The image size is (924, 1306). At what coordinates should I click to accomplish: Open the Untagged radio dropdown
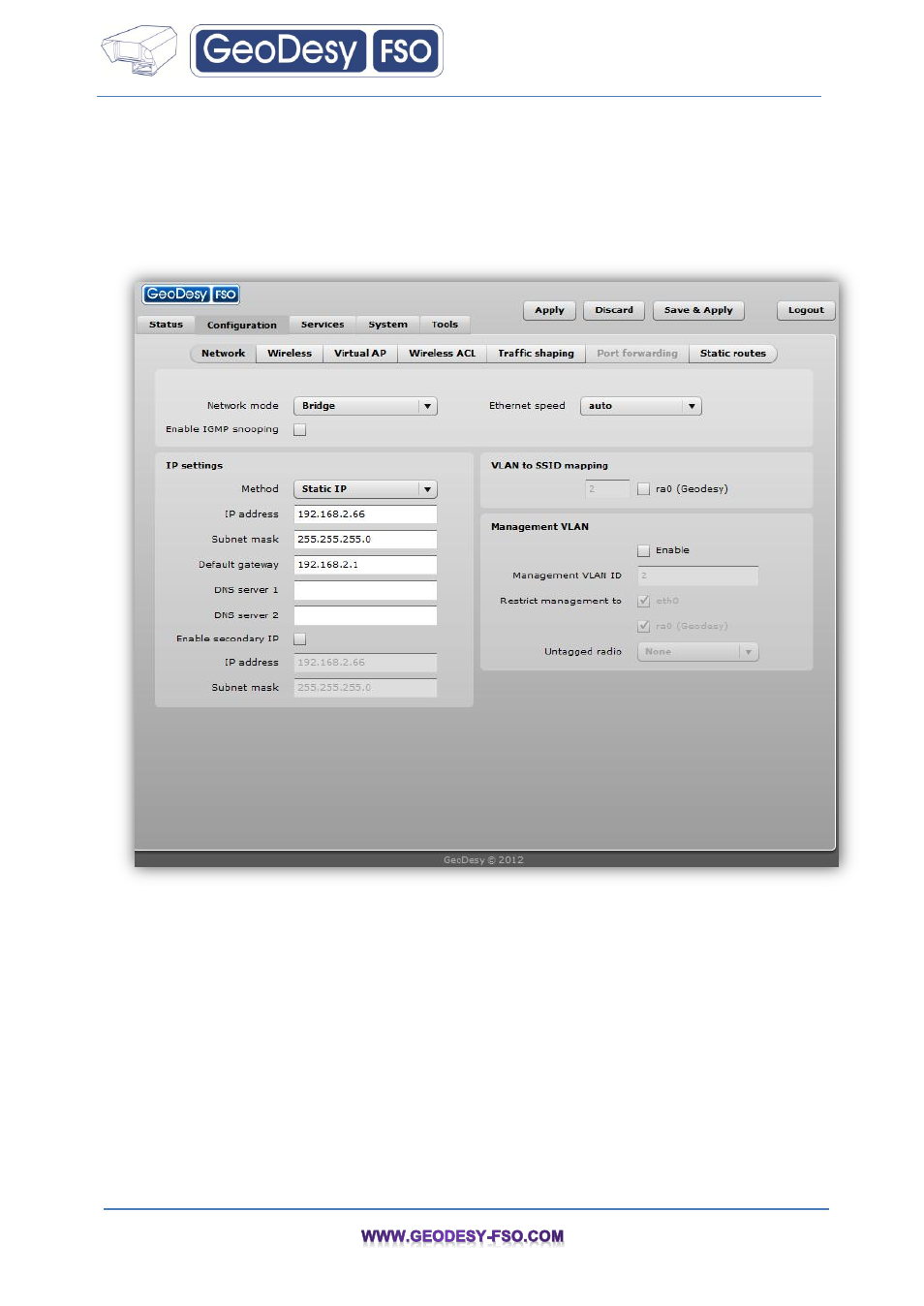tap(697, 652)
